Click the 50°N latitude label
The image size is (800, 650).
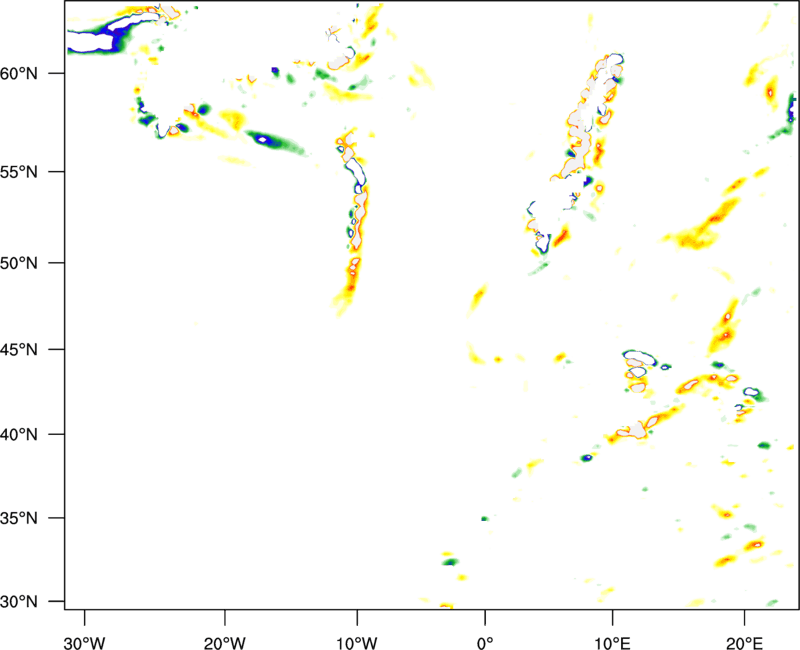tap(19, 263)
